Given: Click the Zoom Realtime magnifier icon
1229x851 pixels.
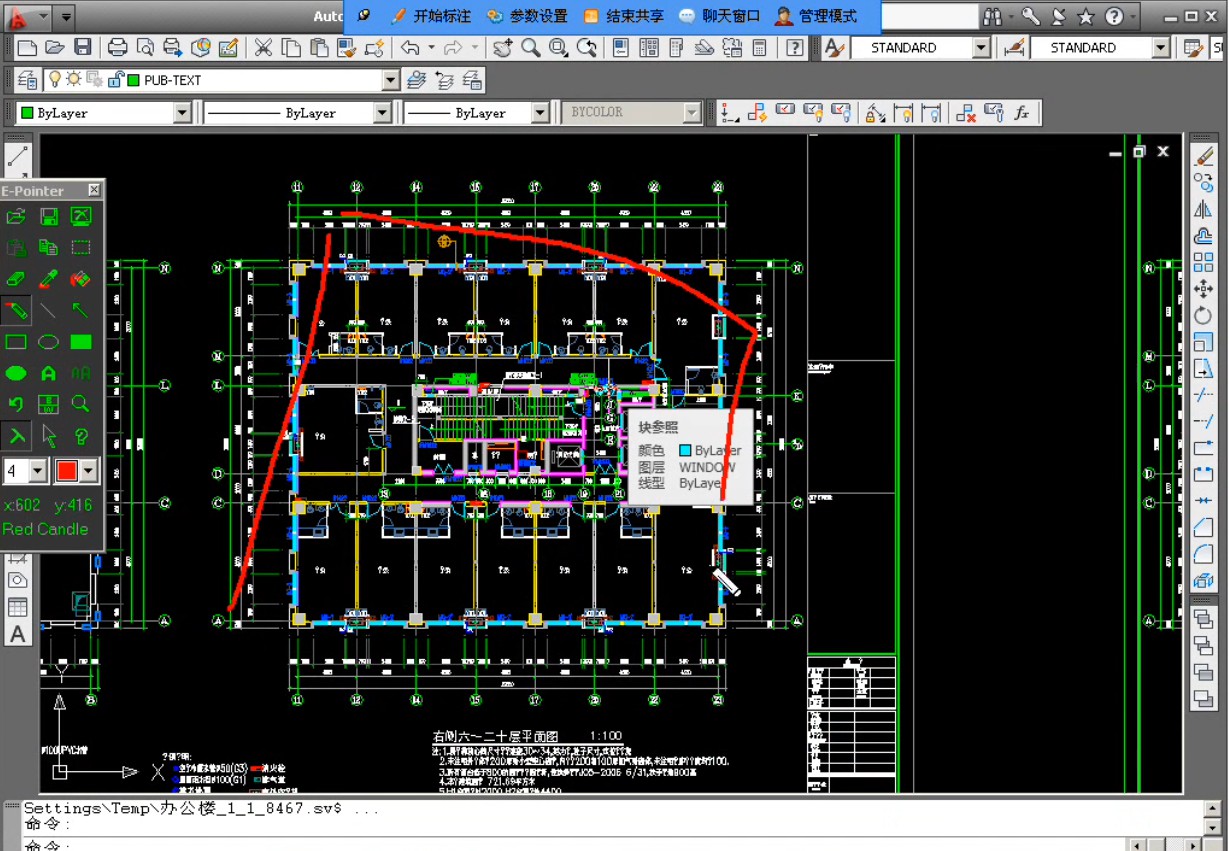Looking at the screenshot, I should tap(531, 48).
